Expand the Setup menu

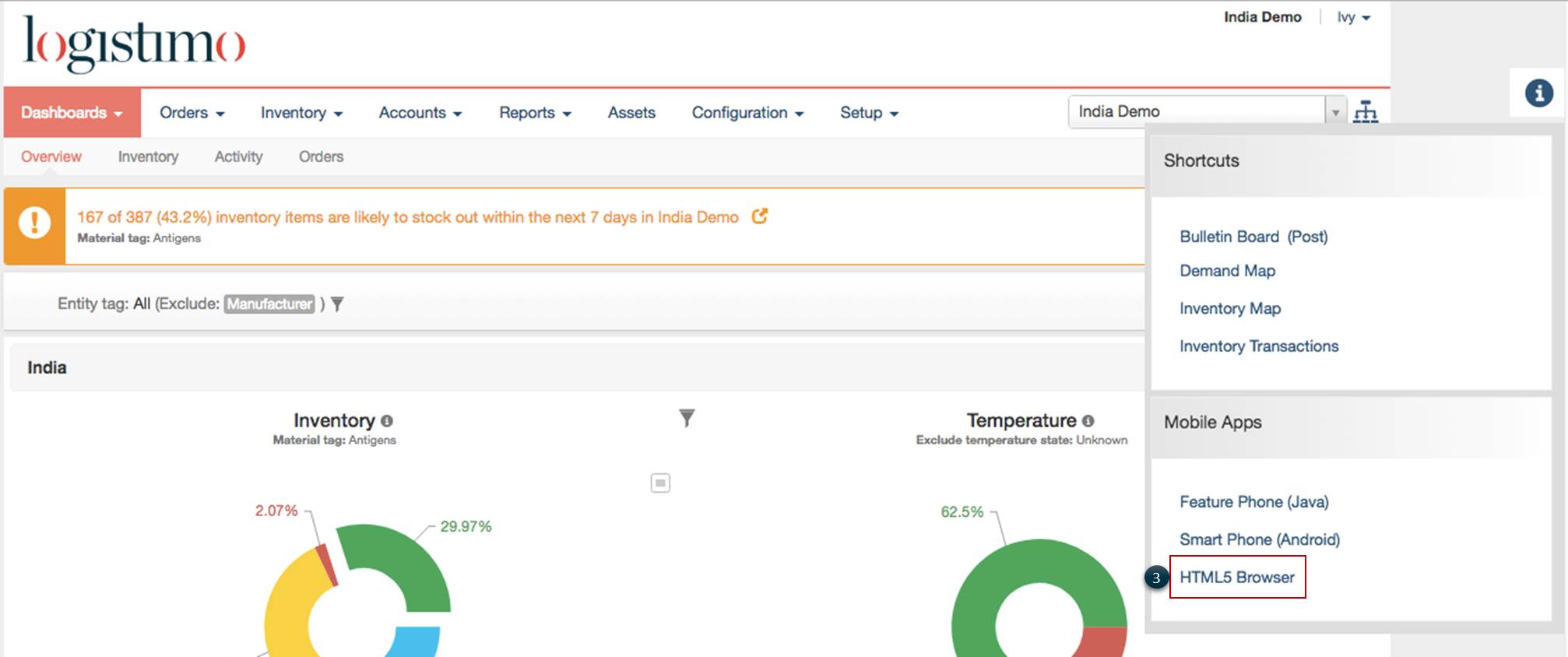pyautogui.click(x=870, y=113)
